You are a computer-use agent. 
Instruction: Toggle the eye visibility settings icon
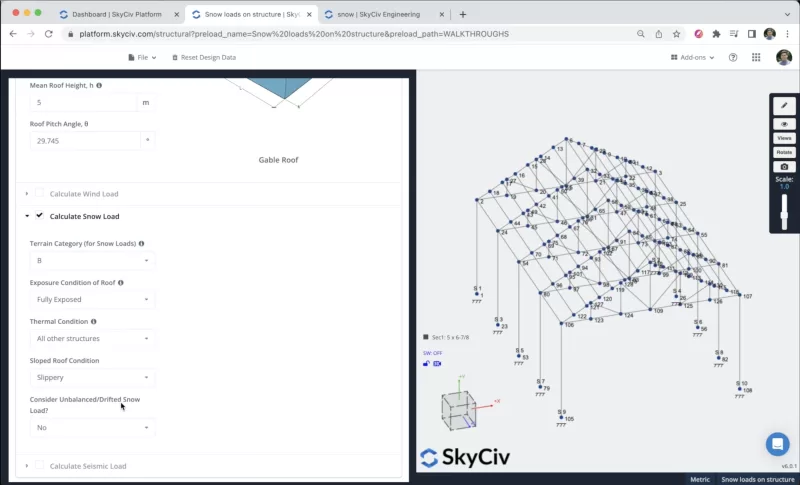pyautogui.click(x=784, y=124)
